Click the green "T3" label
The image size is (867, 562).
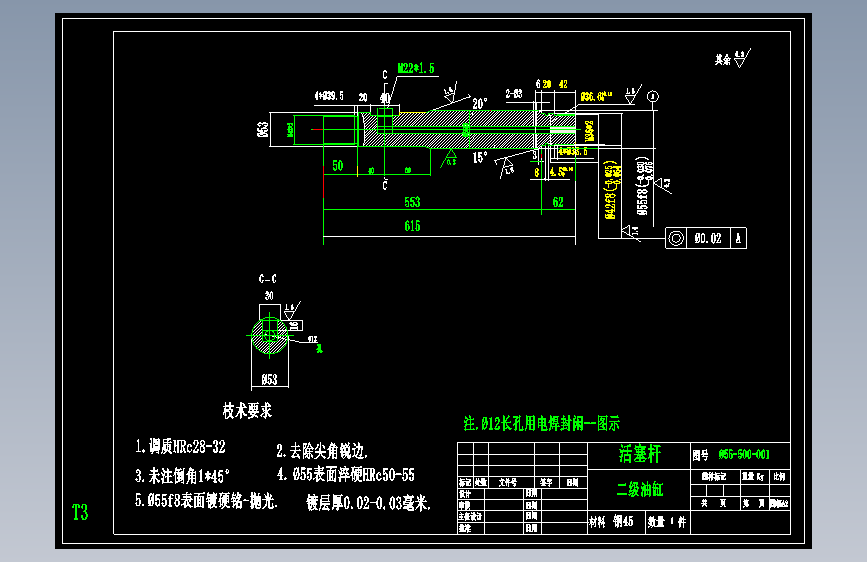pyautogui.click(x=80, y=512)
